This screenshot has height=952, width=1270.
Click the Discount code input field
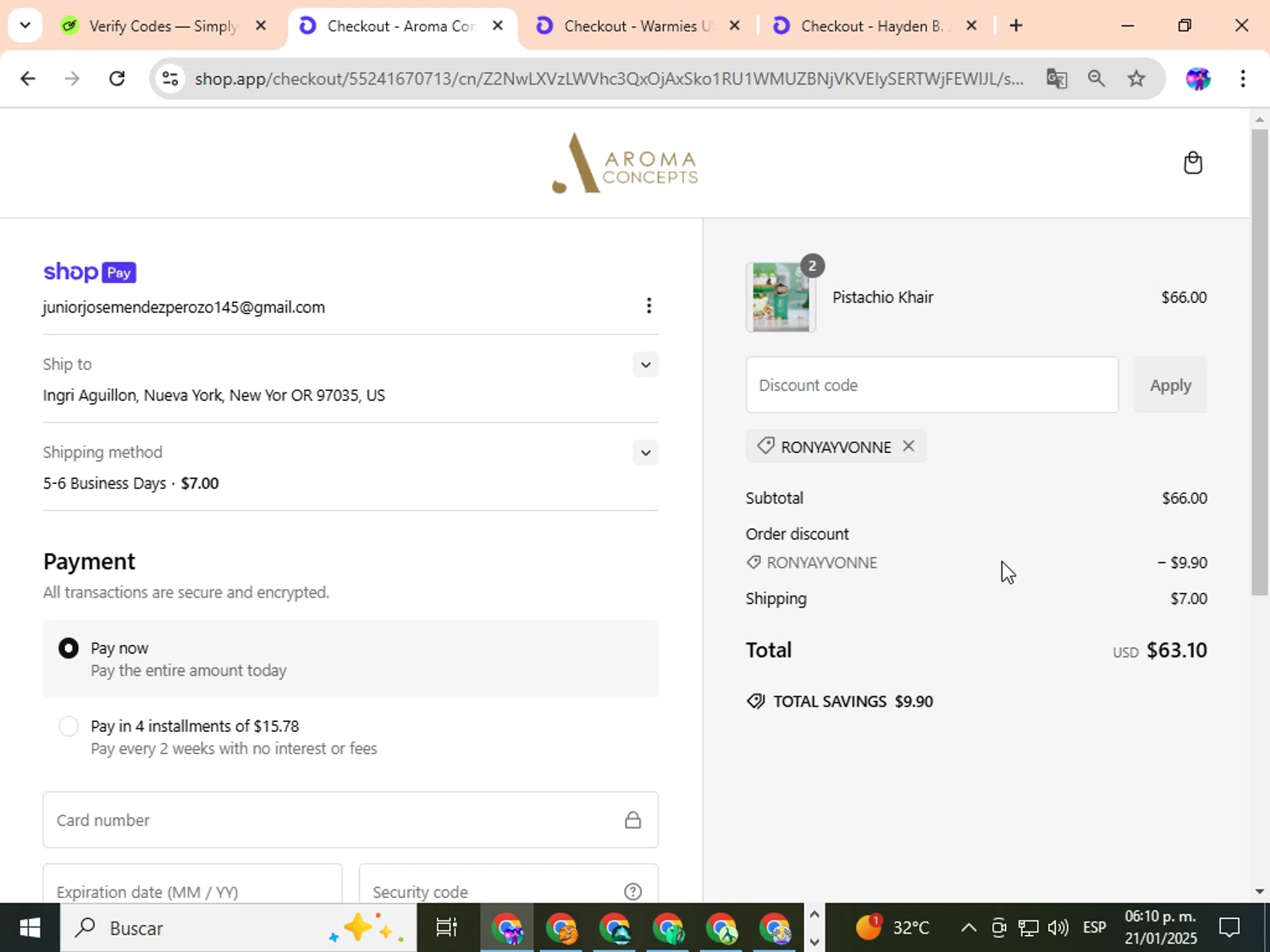931,385
